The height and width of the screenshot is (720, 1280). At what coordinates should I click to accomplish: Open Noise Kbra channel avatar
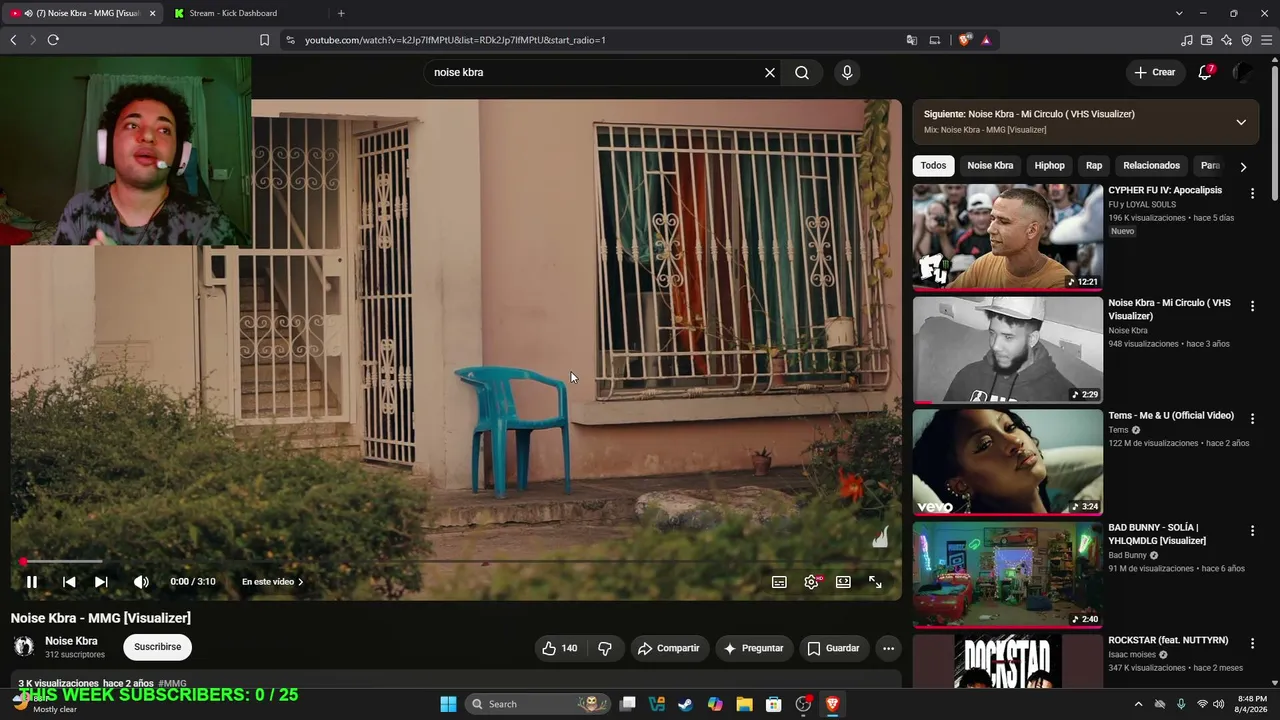pyautogui.click(x=24, y=647)
